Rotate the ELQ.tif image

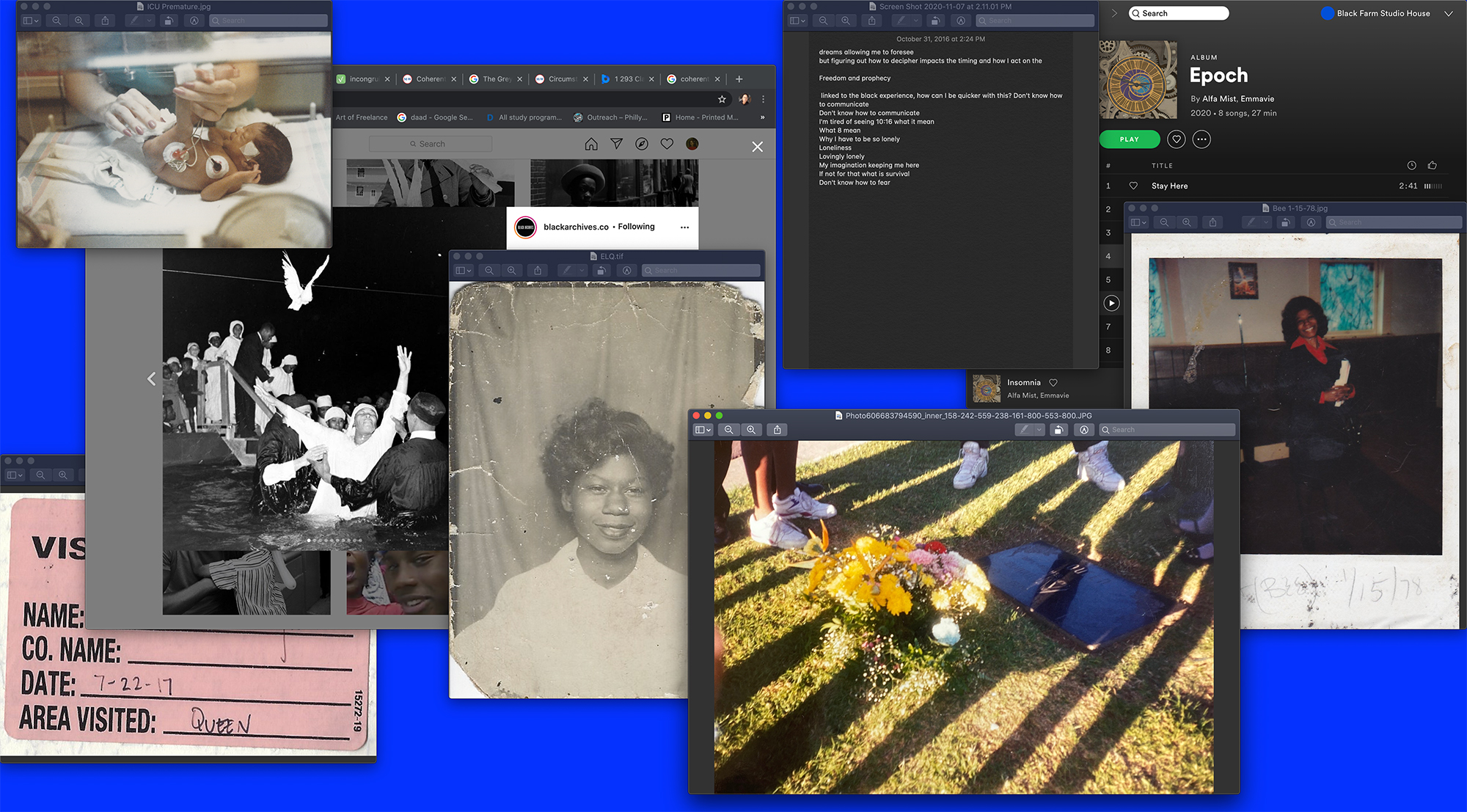coord(601,271)
